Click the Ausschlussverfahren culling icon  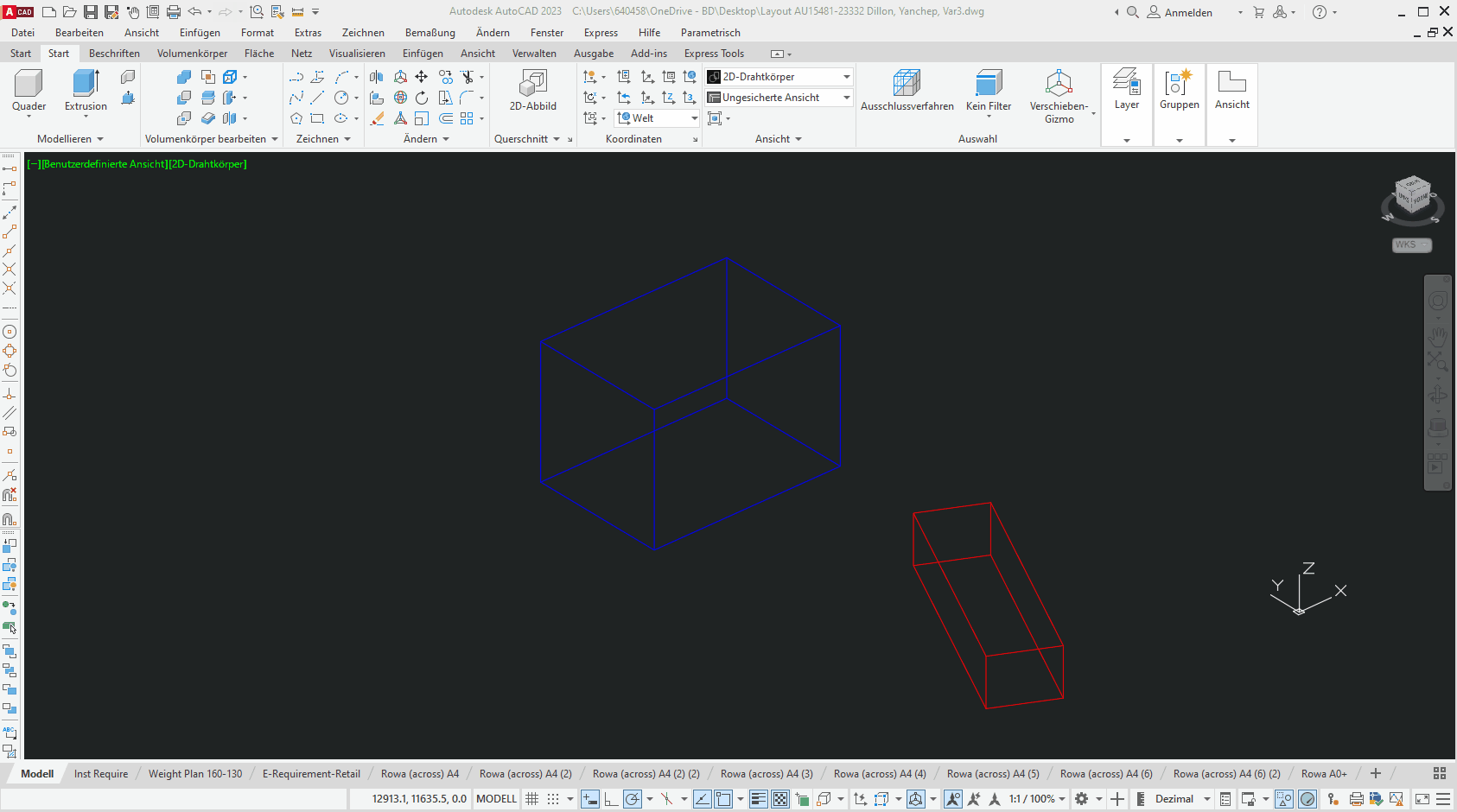[907, 91]
